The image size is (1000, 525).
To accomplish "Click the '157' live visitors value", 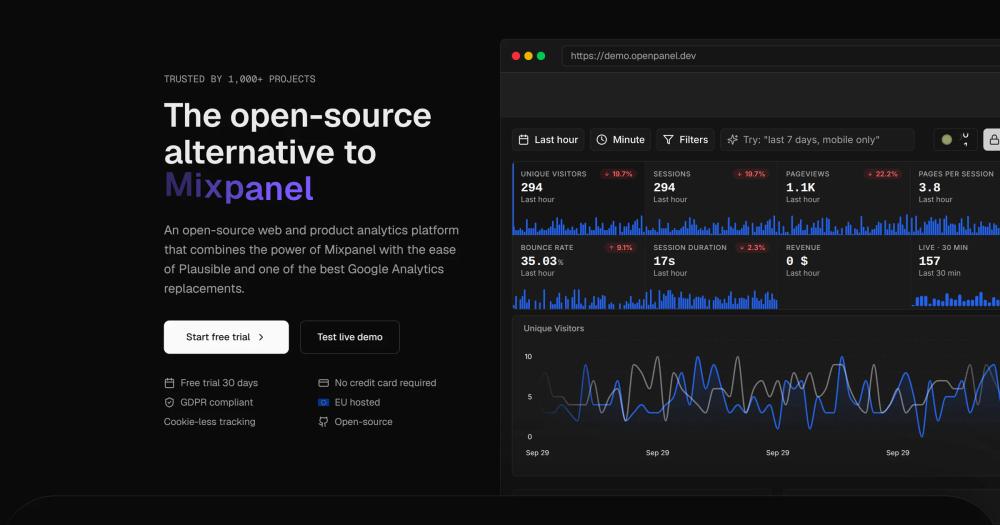I will 929,261.
